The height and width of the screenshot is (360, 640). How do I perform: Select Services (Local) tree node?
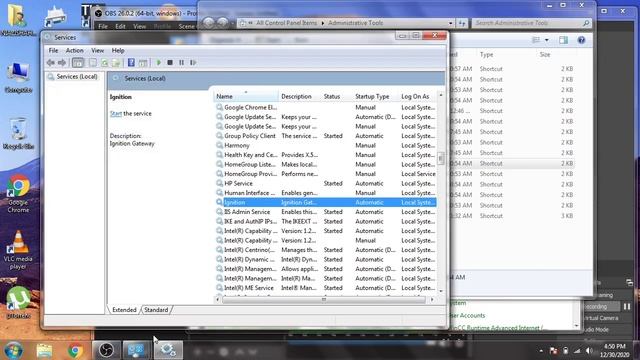point(77,76)
